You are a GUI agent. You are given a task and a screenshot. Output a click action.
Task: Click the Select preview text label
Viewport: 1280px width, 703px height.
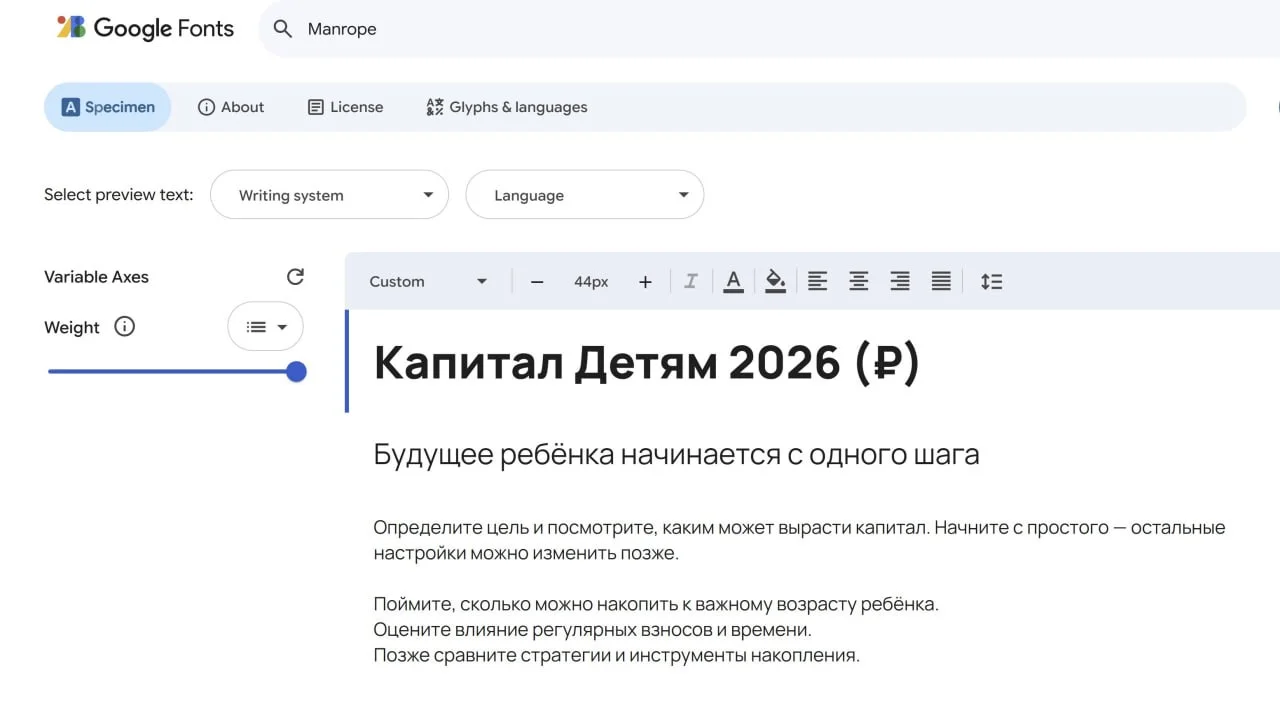119,195
